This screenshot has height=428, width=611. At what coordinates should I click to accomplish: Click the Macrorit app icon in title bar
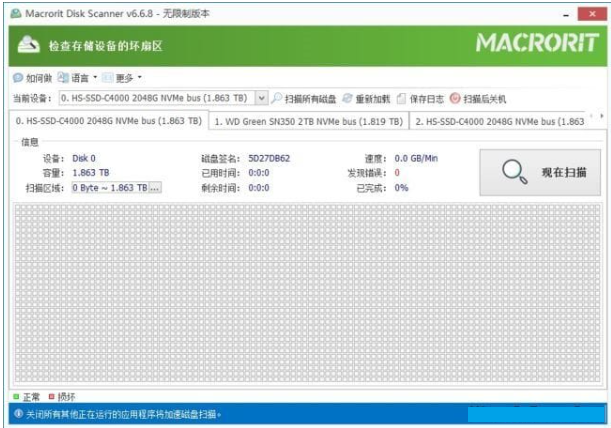pyautogui.click(x=16, y=14)
